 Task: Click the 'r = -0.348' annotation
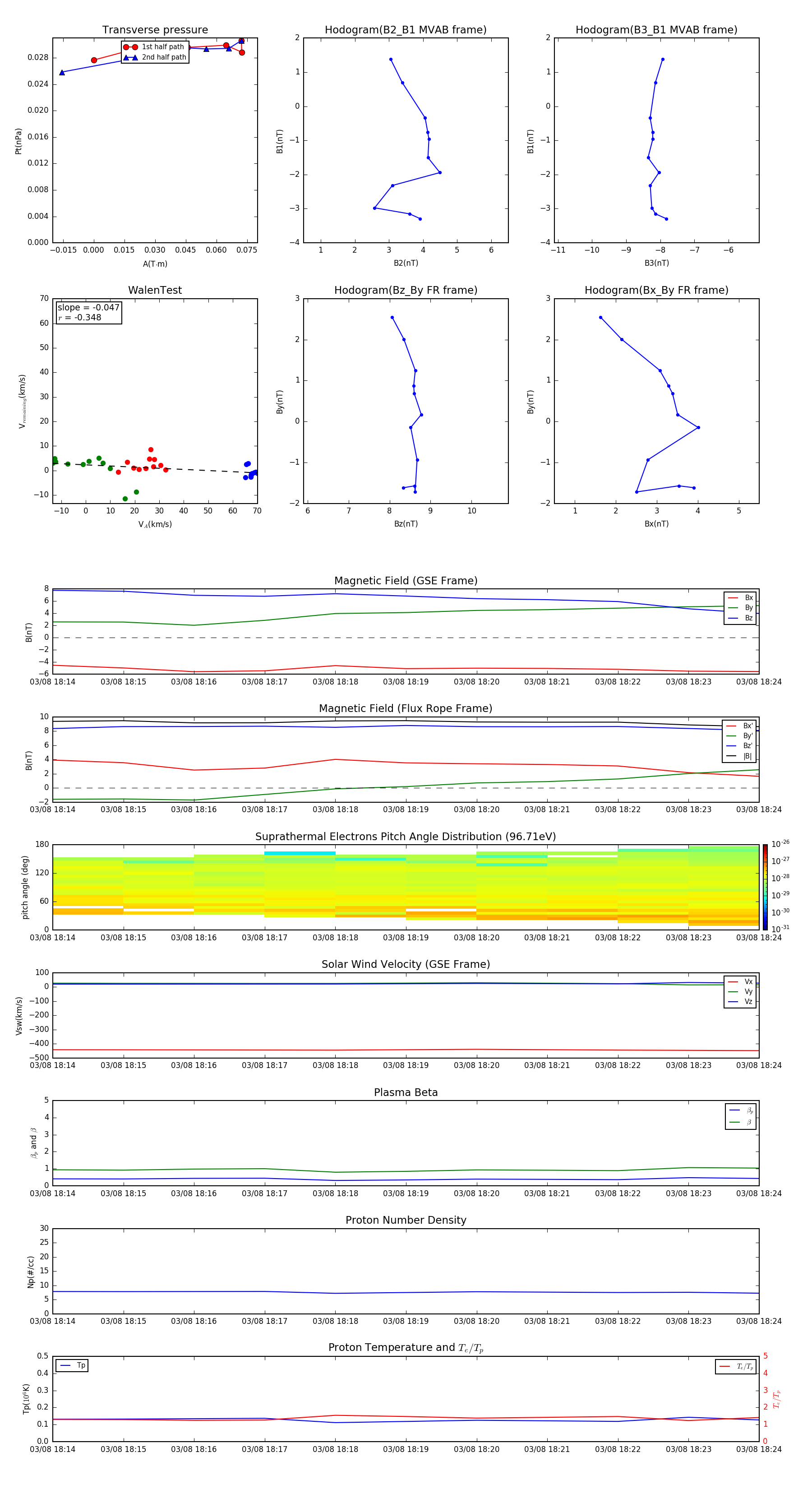coord(80,317)
